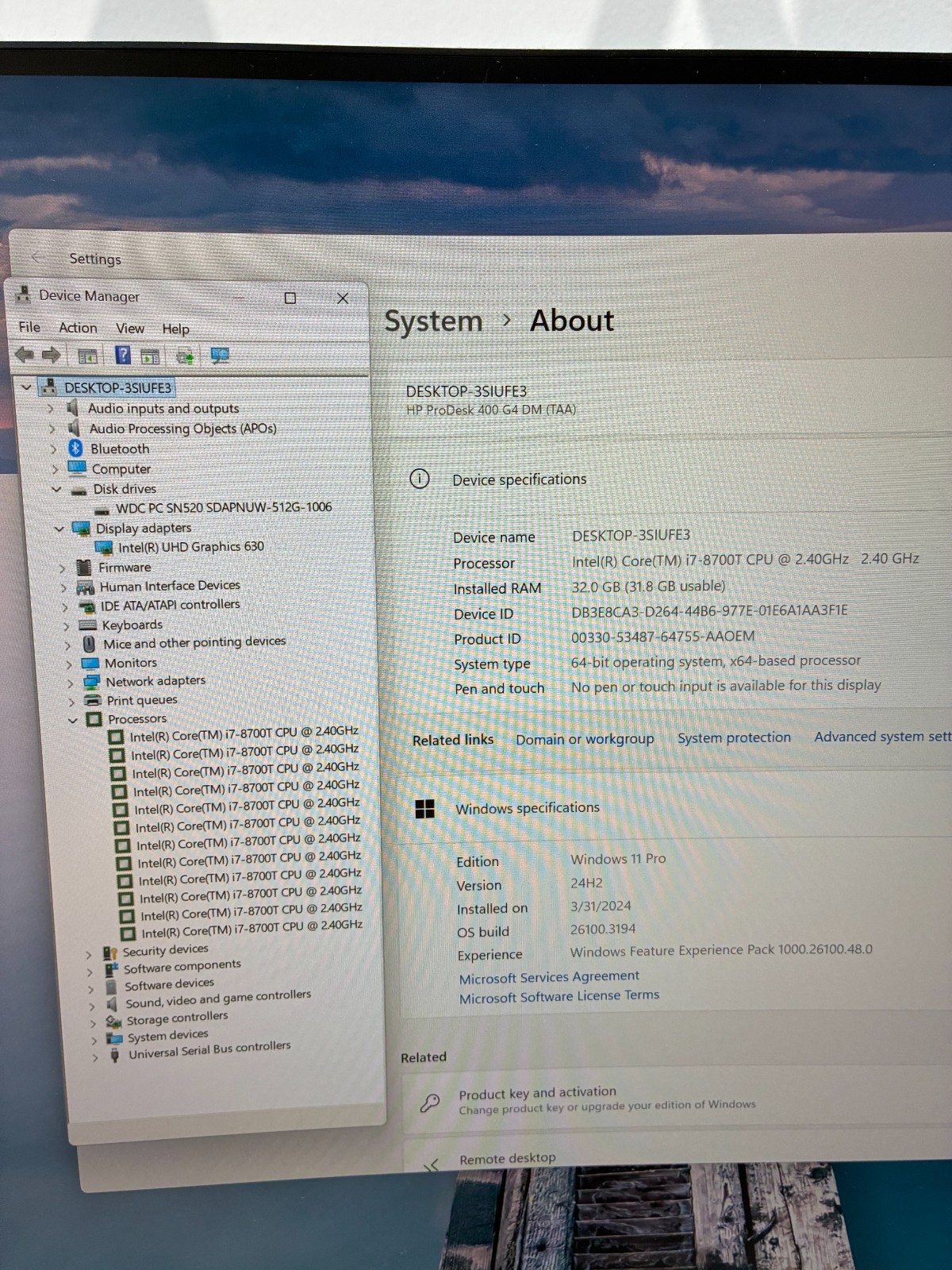Click the Forward arrow in Device Manager toolbar
Screen dimensions: 952x1270
tap(52, 355)
